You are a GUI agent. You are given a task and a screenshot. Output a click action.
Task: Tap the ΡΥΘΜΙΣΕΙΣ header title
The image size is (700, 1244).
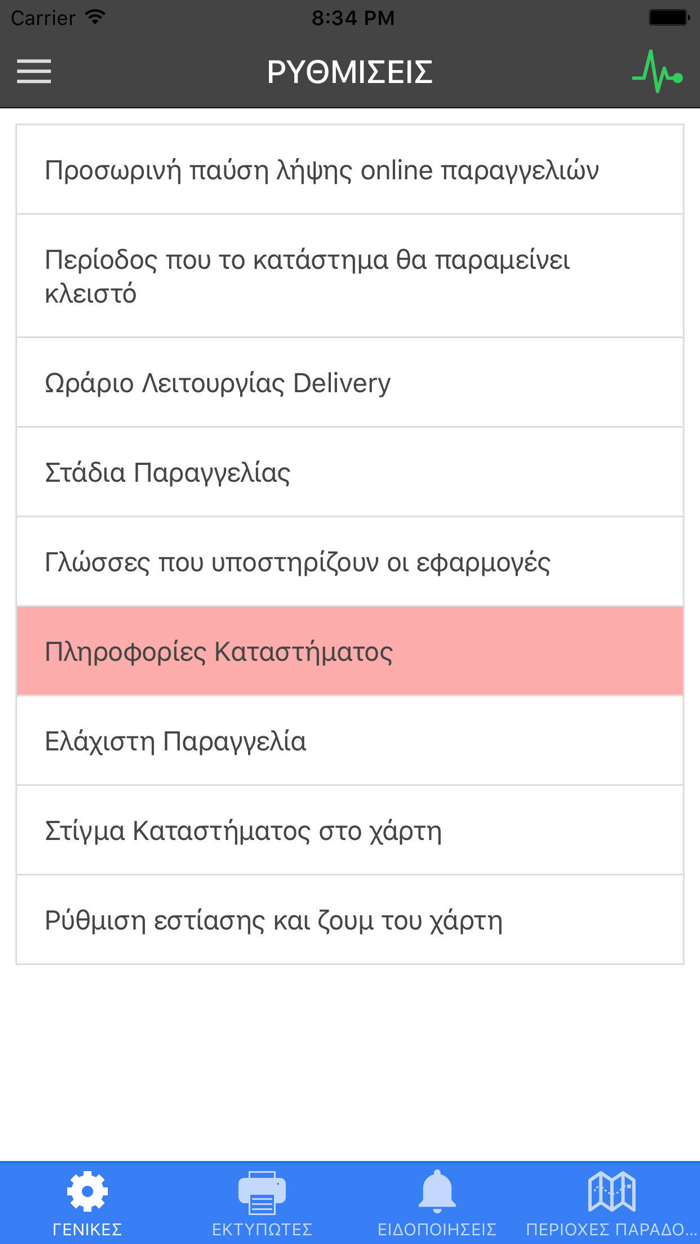[350, 72]
